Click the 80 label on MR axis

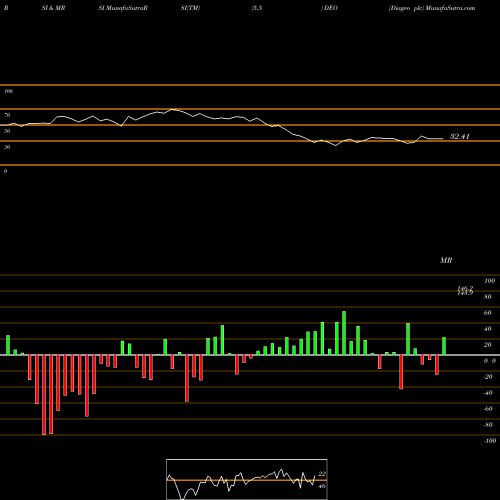point(488,297)
